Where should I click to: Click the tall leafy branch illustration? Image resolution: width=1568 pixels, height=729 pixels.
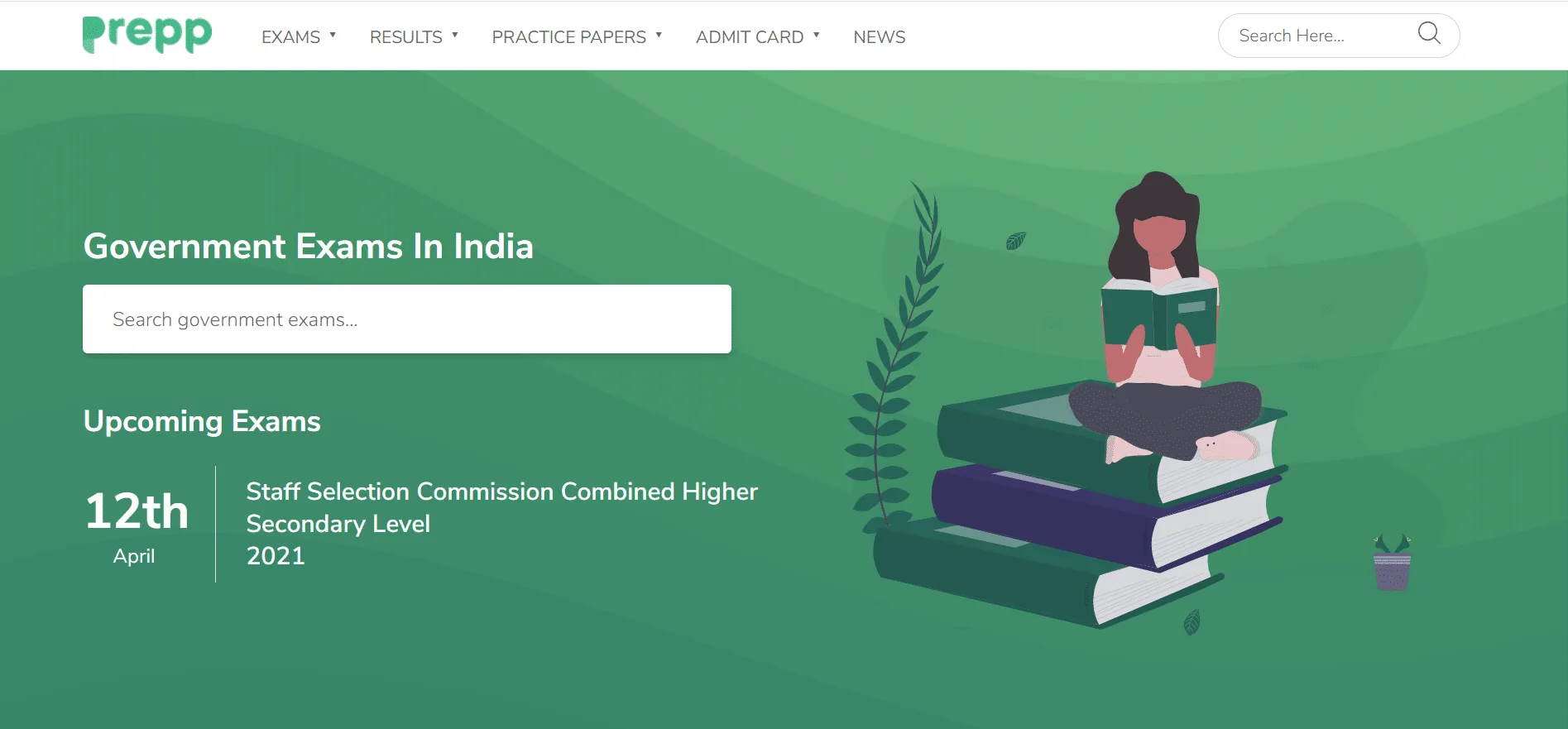coord(892,356)
